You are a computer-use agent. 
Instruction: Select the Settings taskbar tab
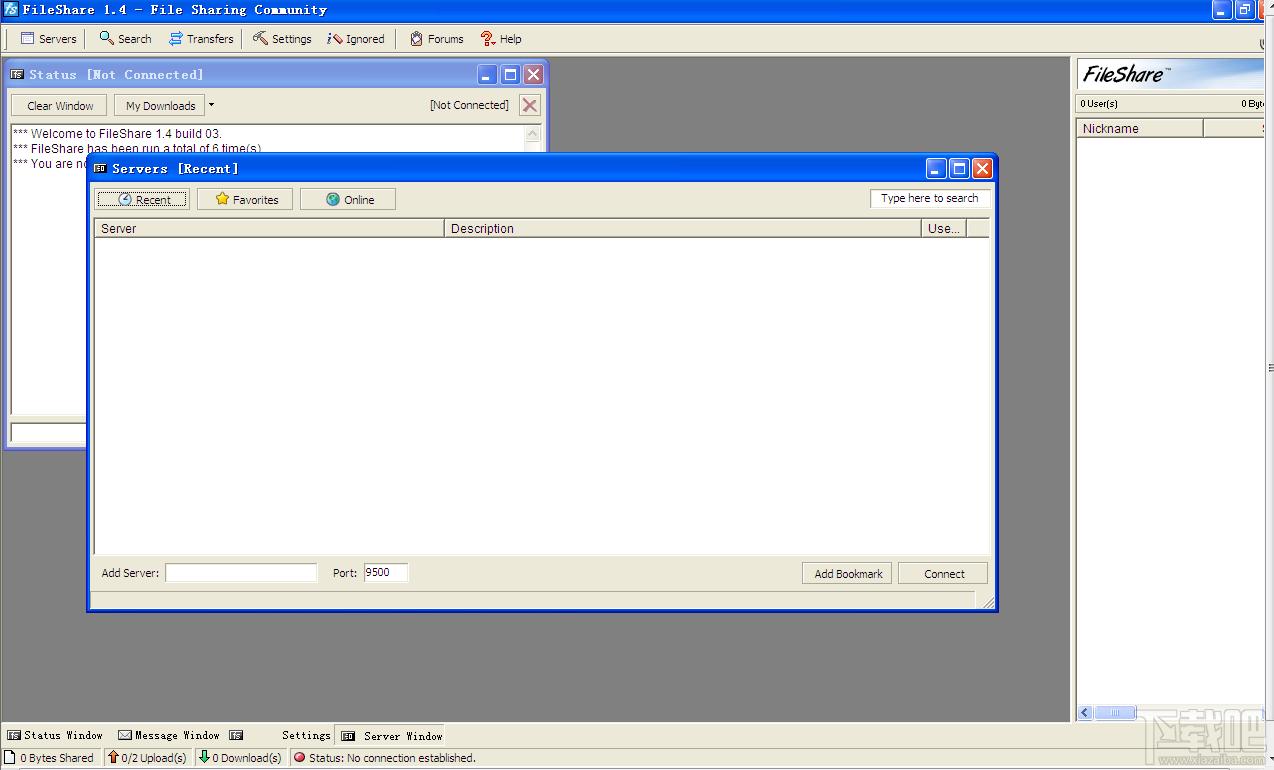pyautogui.click(x=305, y=735)
